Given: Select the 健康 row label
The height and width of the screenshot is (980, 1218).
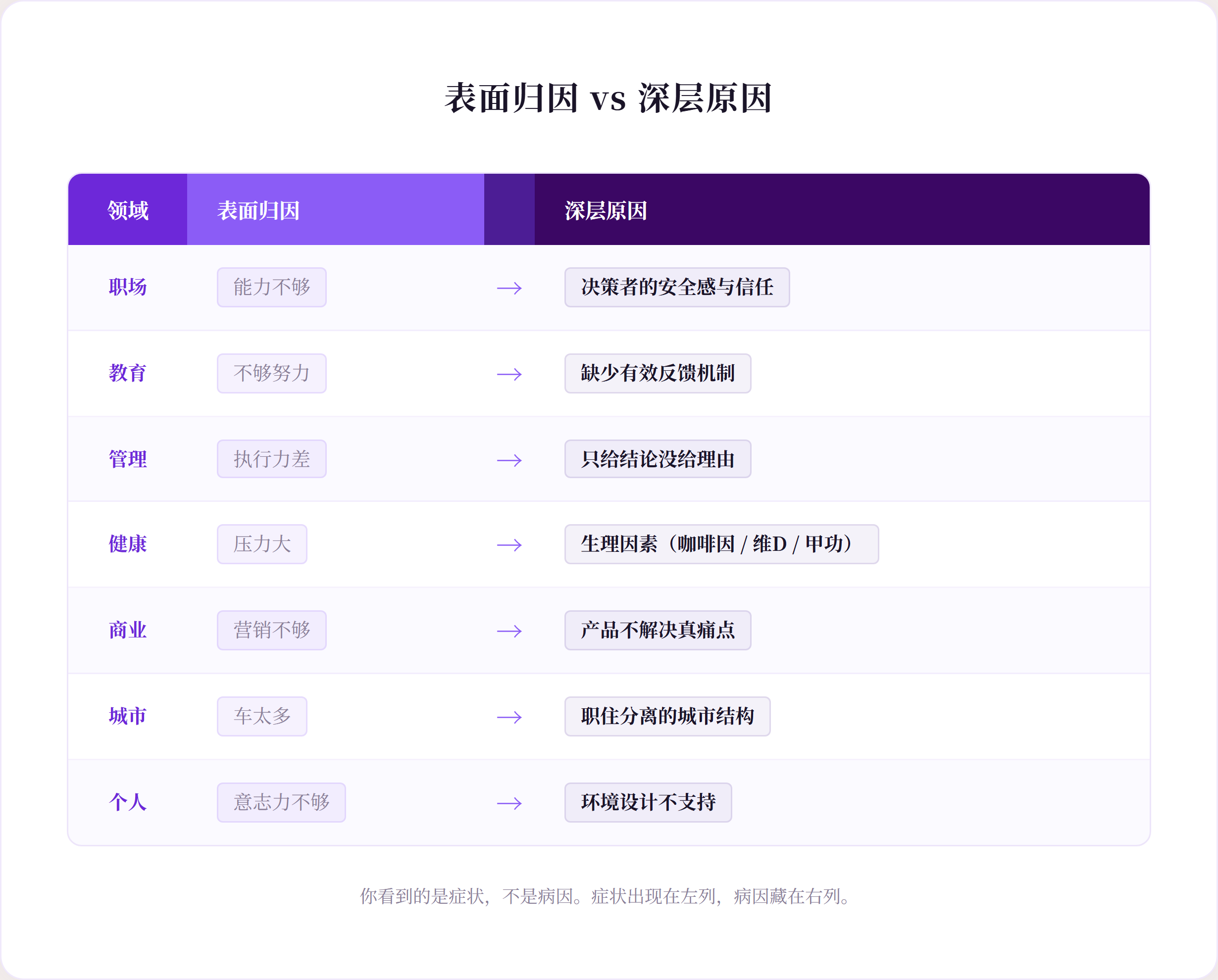Looking at the screenshot, I should [x=128, y=544].
